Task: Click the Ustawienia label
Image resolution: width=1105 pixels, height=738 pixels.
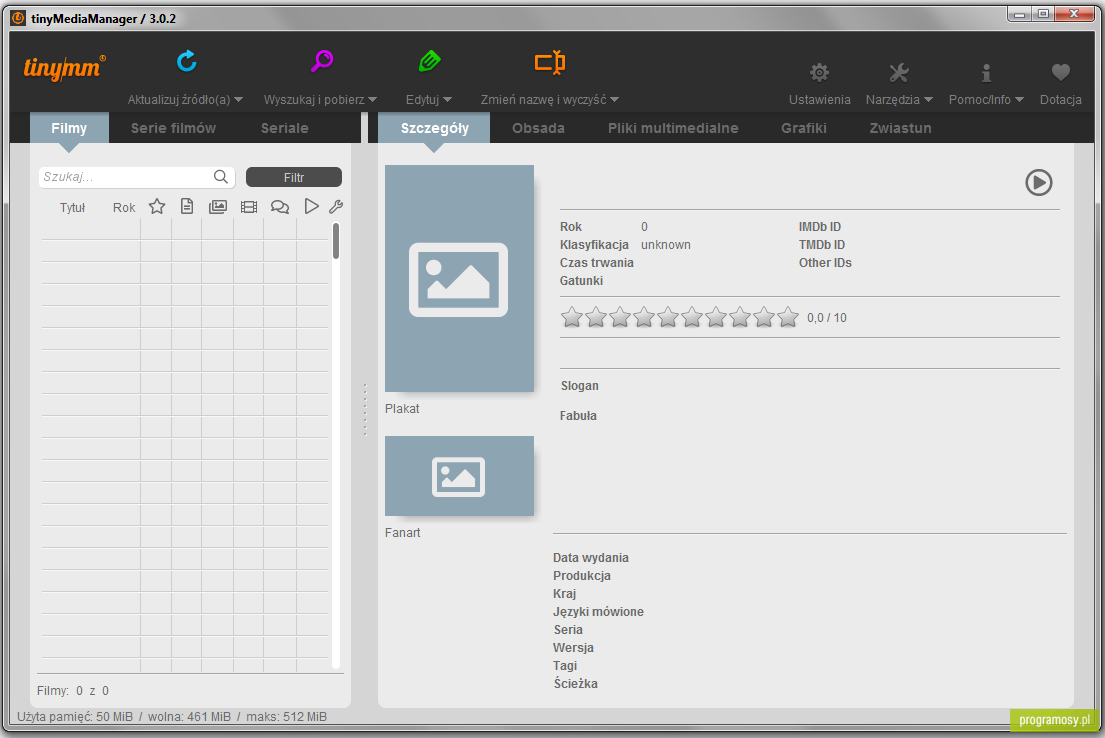Action: (x=820, y=100)
